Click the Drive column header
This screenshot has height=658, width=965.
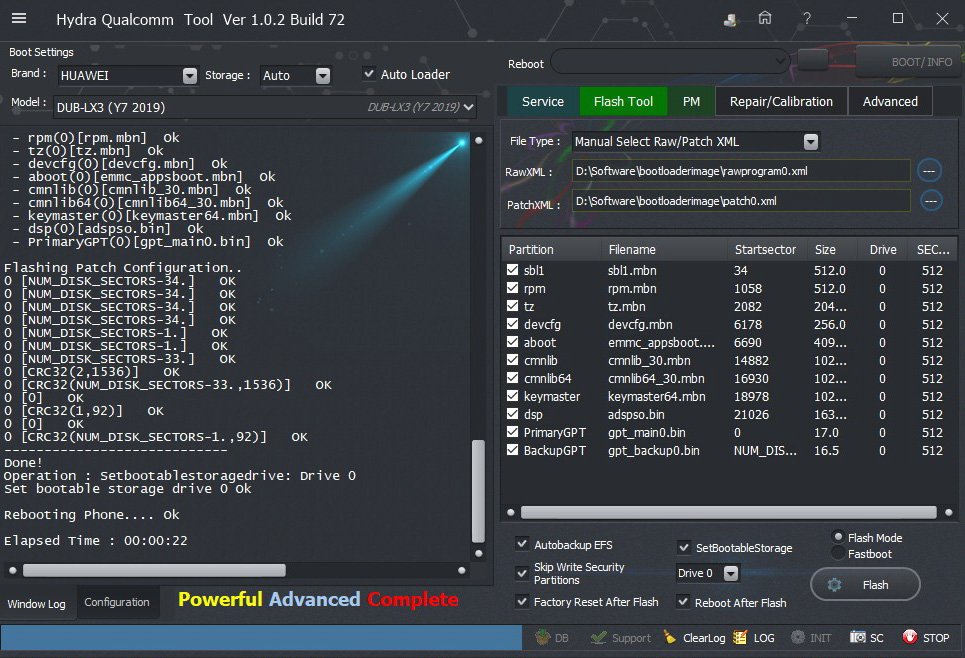[883, 249]
